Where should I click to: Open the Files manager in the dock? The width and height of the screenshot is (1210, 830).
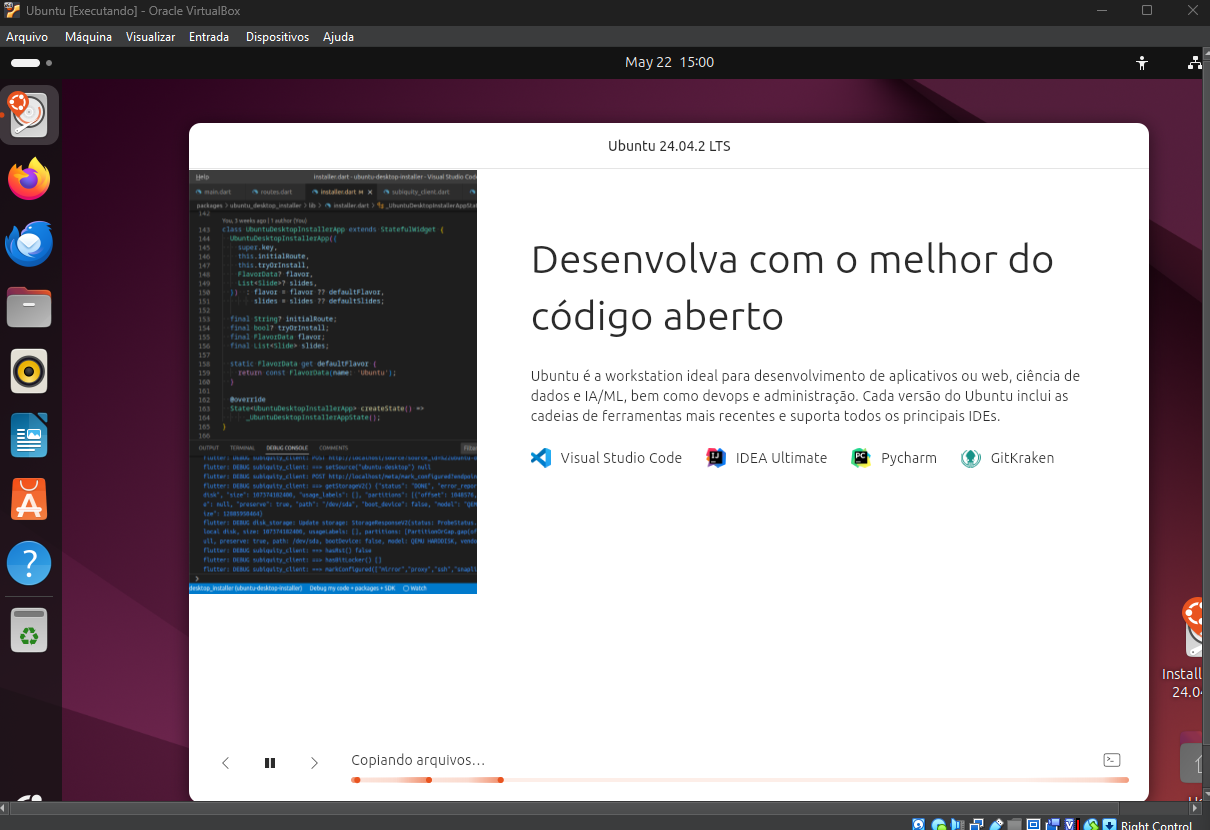[x=29, y=307]
